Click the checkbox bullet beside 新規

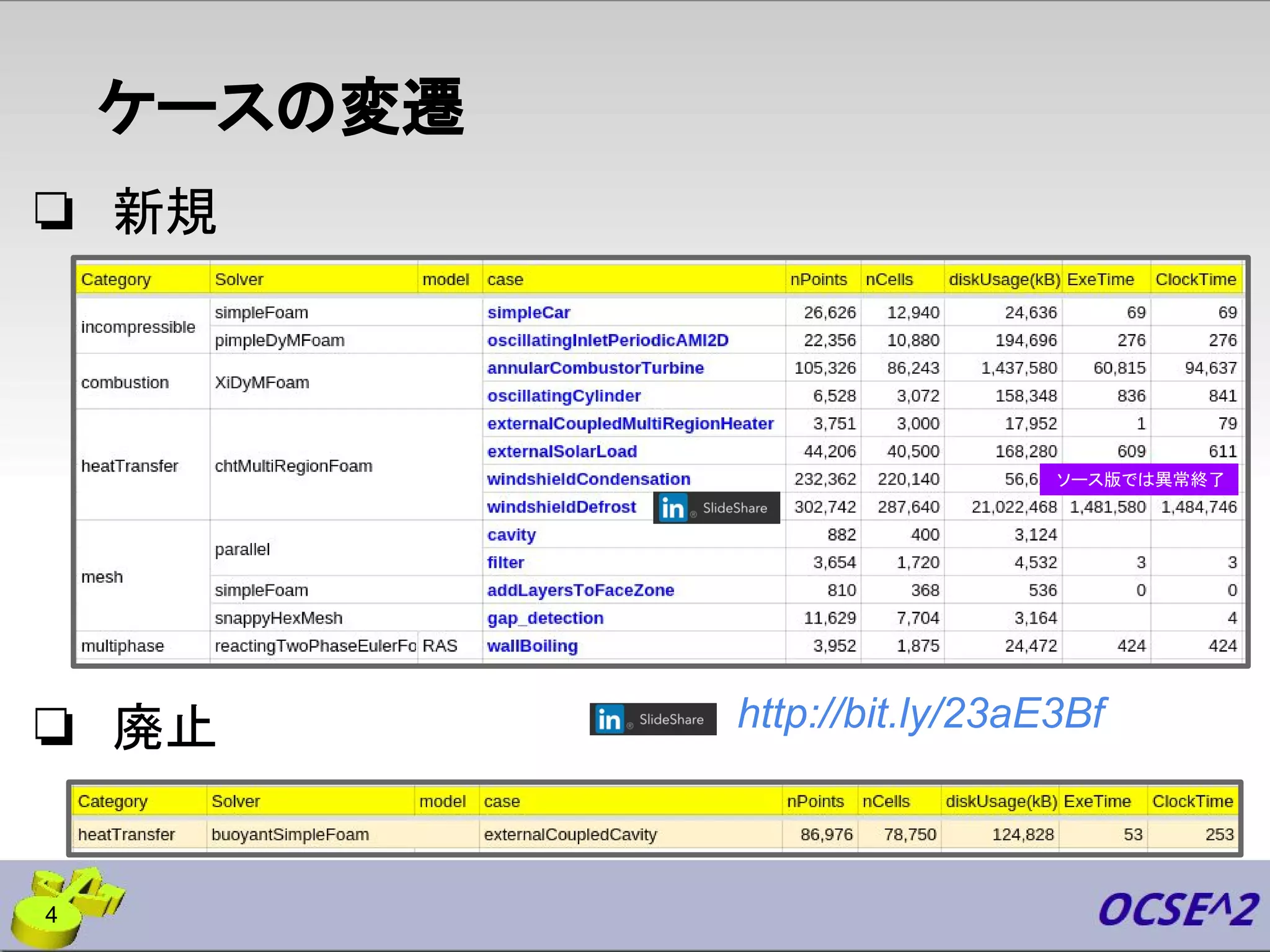tap(54, 211)
